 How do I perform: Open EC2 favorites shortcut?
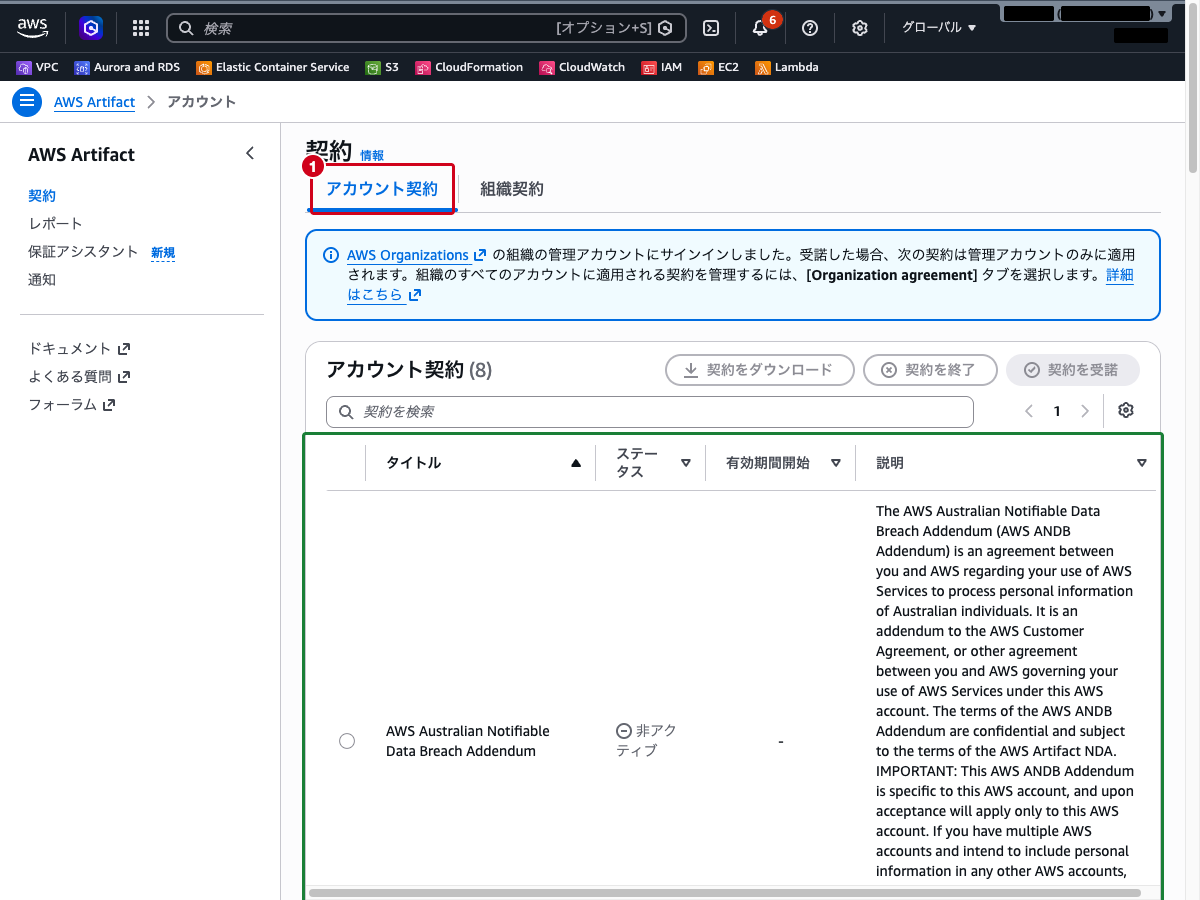[719, 67]
